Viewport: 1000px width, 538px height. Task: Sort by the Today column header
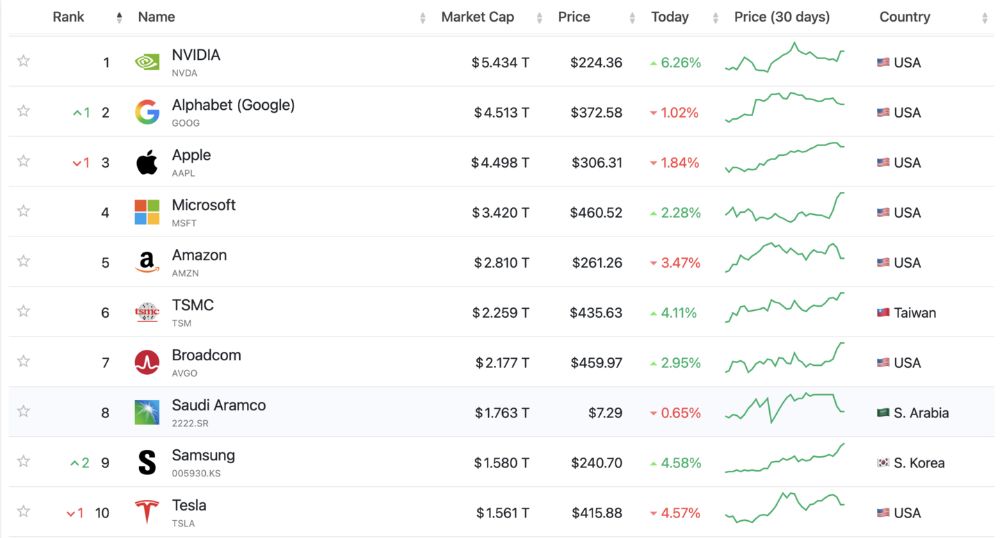pos(670,17)
